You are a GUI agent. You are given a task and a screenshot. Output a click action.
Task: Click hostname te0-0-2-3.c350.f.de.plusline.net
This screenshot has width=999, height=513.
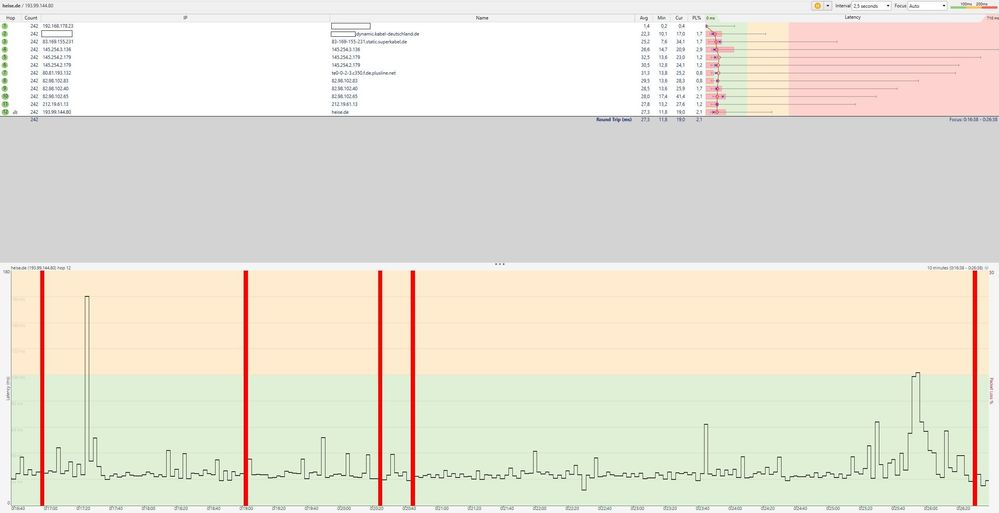(x=364, y=73)
